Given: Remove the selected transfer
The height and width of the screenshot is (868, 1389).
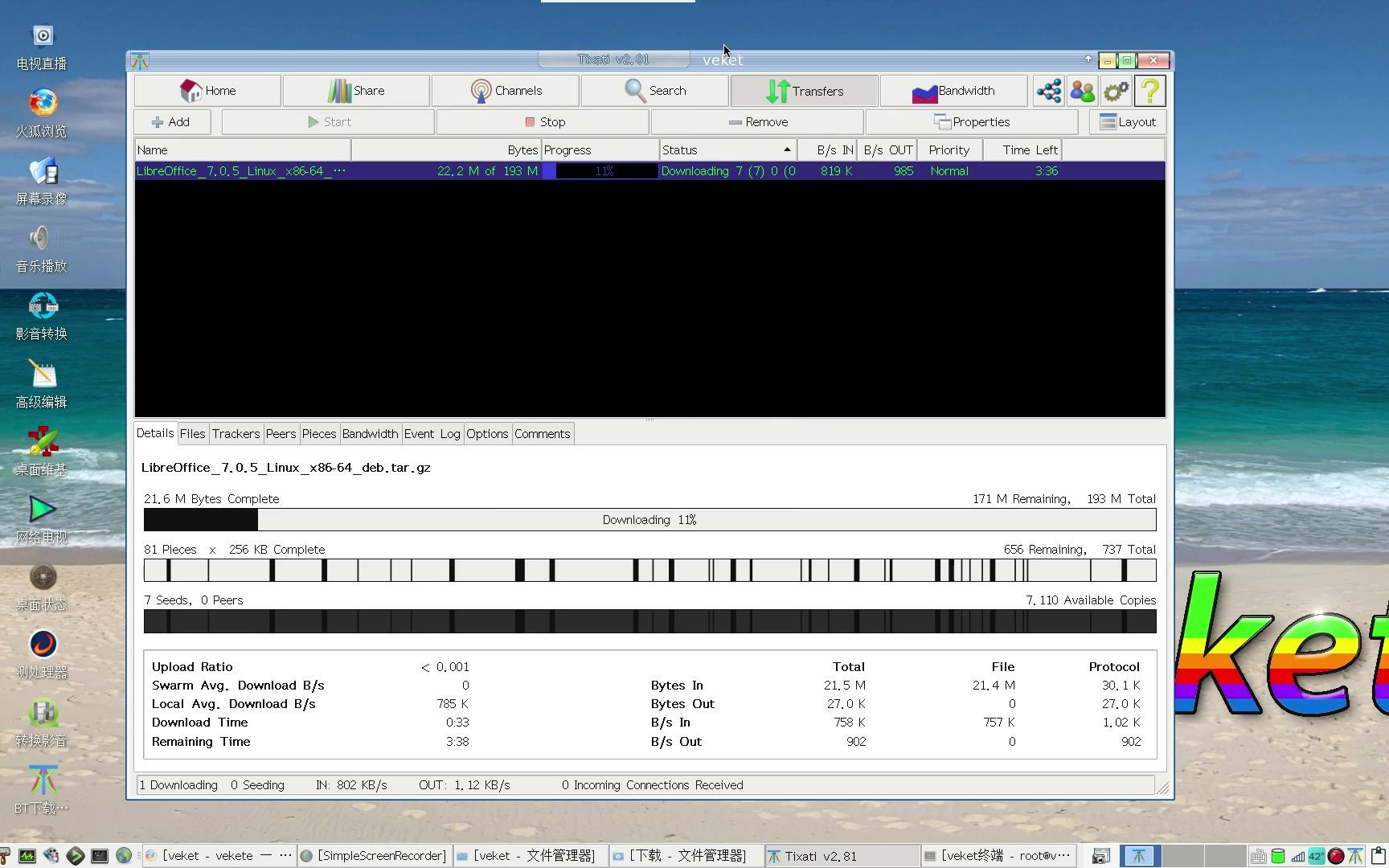Looking at the screenshot, I should tap(757, 122).
